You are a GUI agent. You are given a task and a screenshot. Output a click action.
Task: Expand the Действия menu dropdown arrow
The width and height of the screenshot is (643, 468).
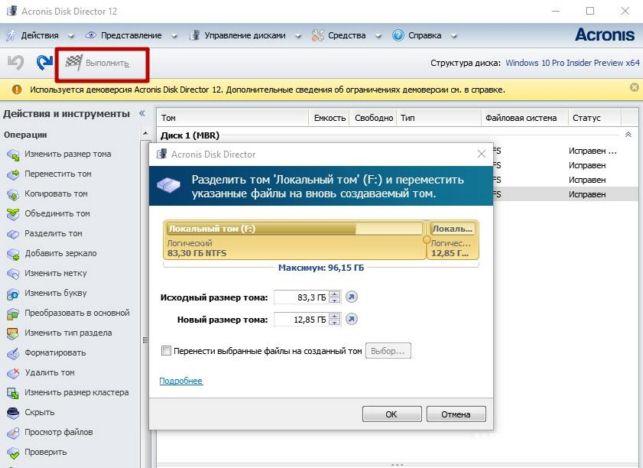[x=71, y=36]
